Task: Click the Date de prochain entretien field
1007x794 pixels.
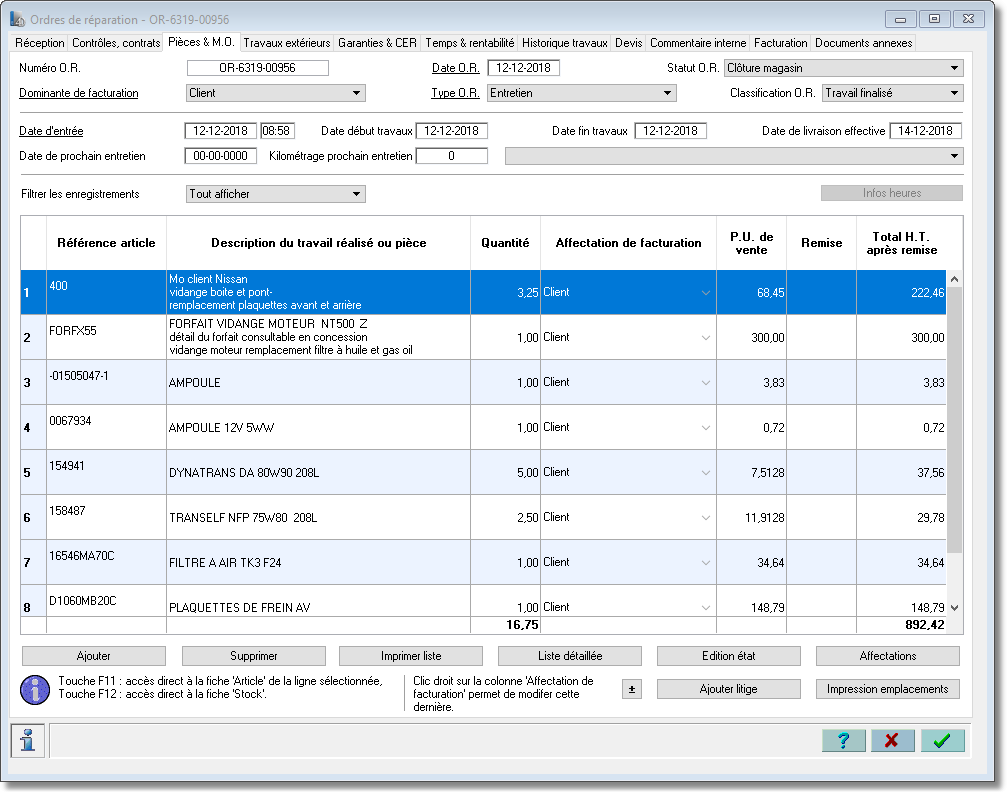Action: tap(220, 156)
